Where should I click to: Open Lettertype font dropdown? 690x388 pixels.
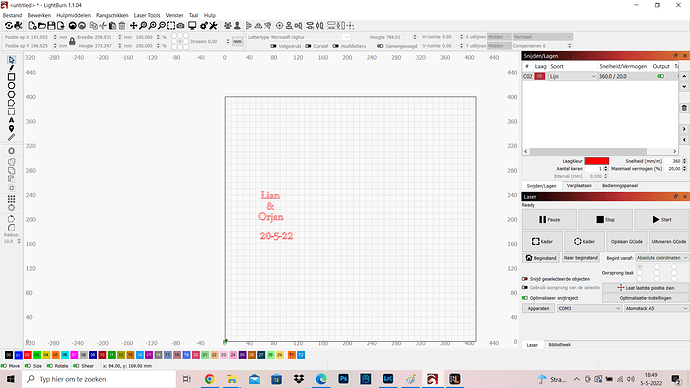[x=310, y=37]
